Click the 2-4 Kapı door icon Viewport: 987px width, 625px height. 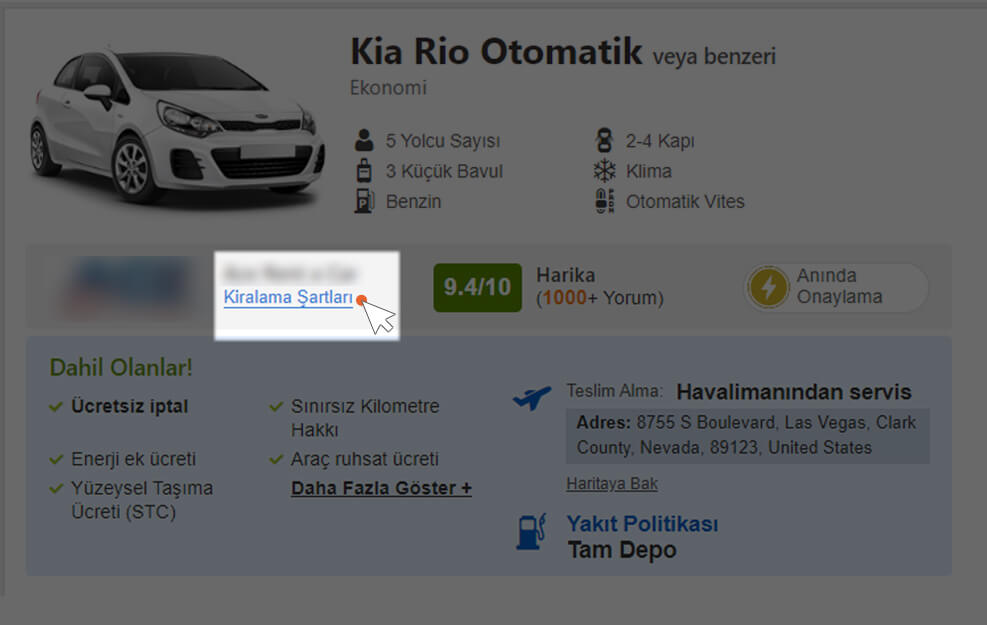pyautogui.click(x=604, y=140)
